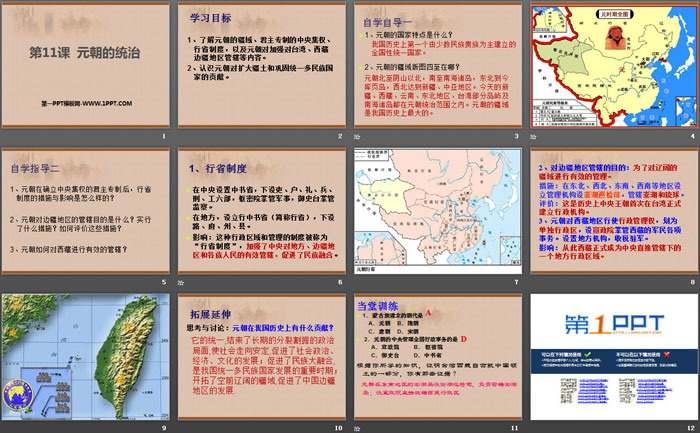Select slide 1 titled 第11课 元朝的统治
Screen dimensions: 700x433
click(x=86, y=65)
